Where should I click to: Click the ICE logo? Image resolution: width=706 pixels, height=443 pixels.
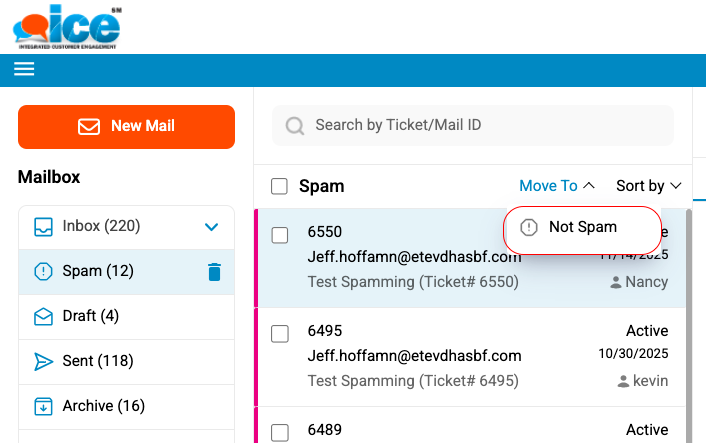pos(66,26)
